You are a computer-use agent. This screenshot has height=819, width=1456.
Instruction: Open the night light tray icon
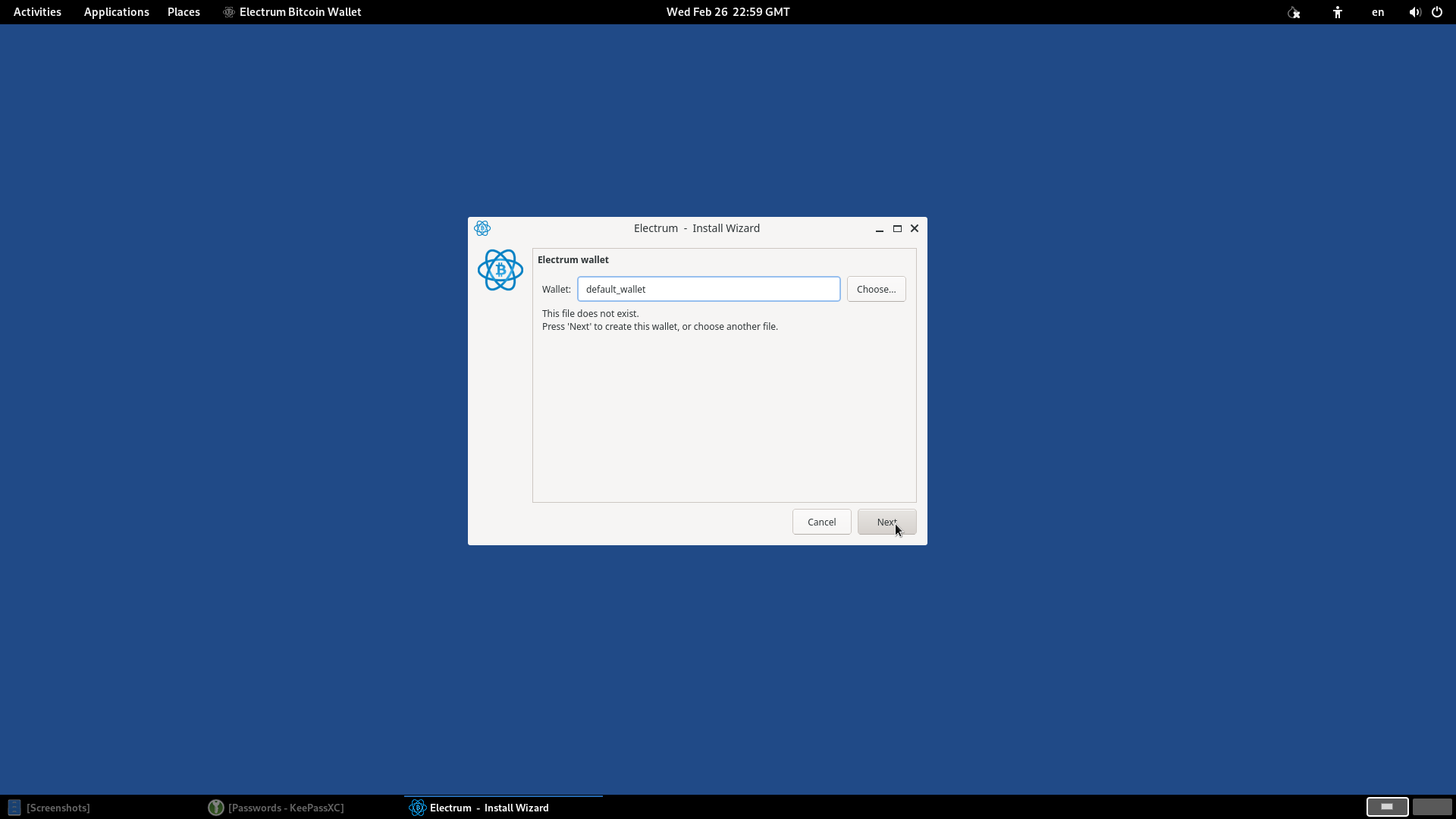[x=1294, y=12]
